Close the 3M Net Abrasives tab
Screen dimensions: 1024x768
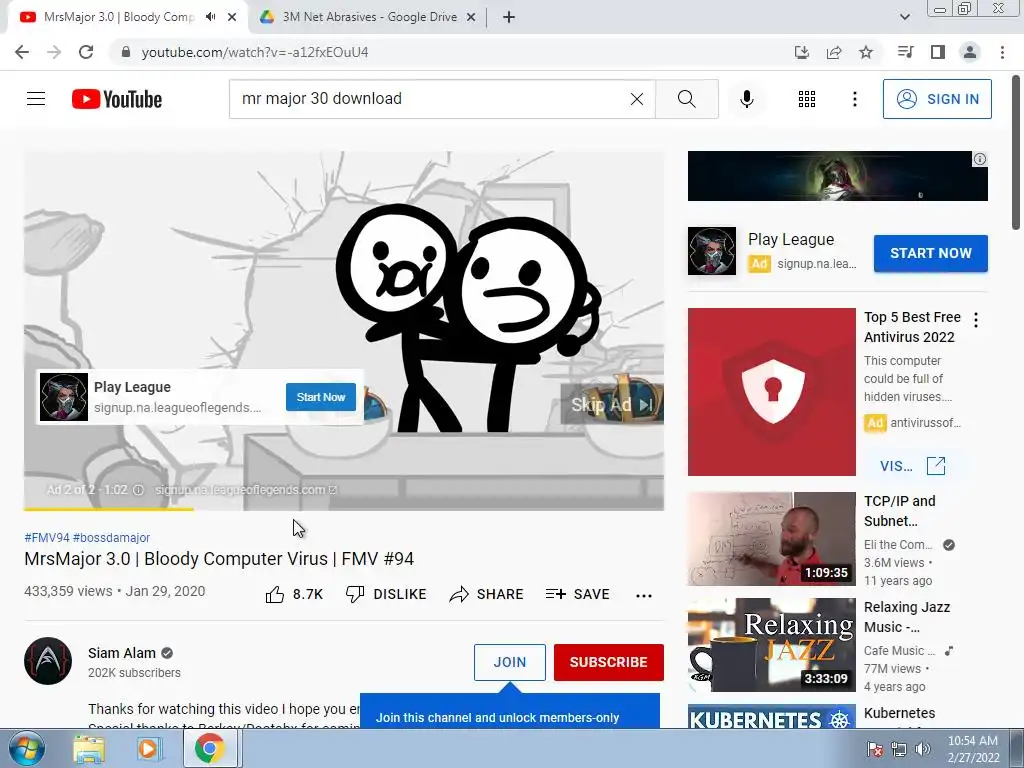click(x=471, y=17)
